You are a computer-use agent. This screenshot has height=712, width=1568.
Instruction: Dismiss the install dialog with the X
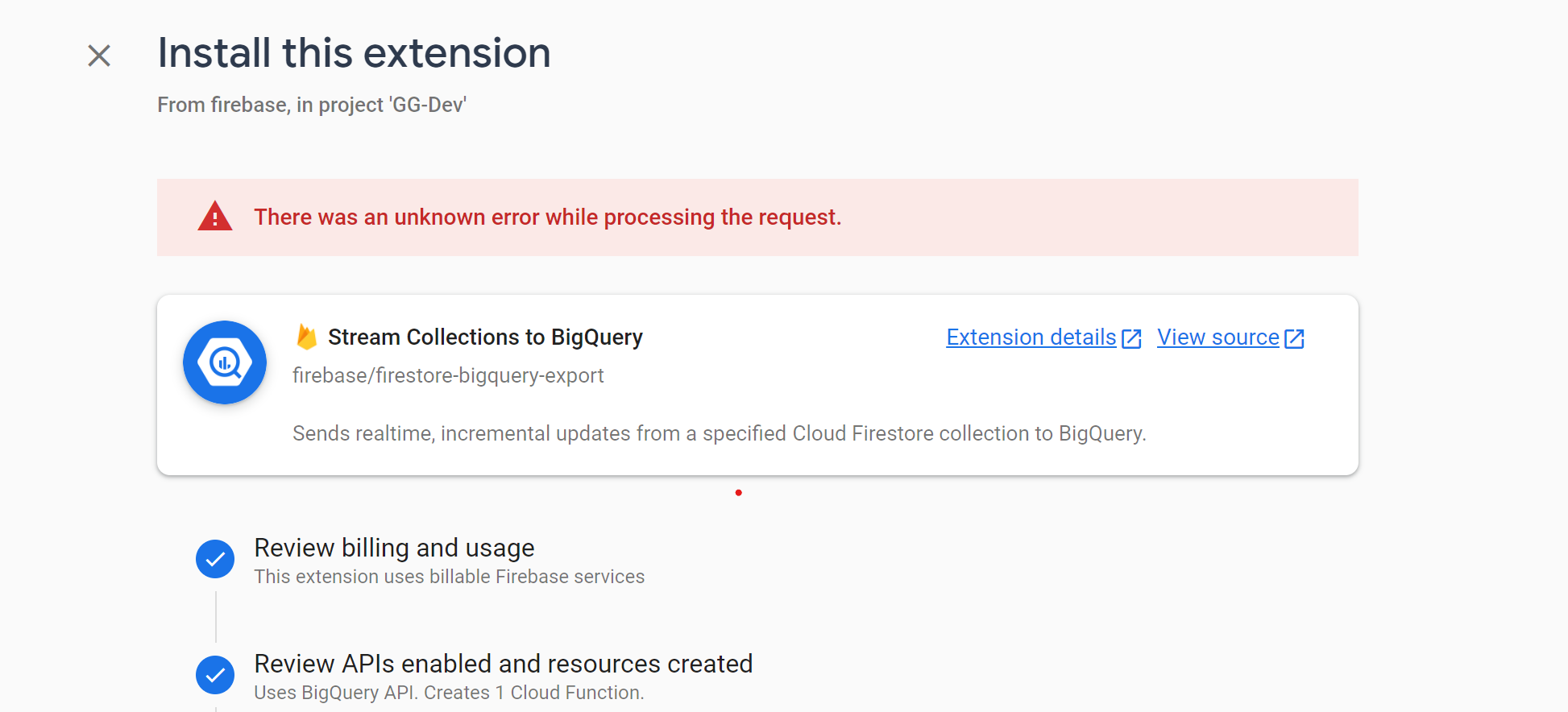pyautogui.click(x=98, y=55)
